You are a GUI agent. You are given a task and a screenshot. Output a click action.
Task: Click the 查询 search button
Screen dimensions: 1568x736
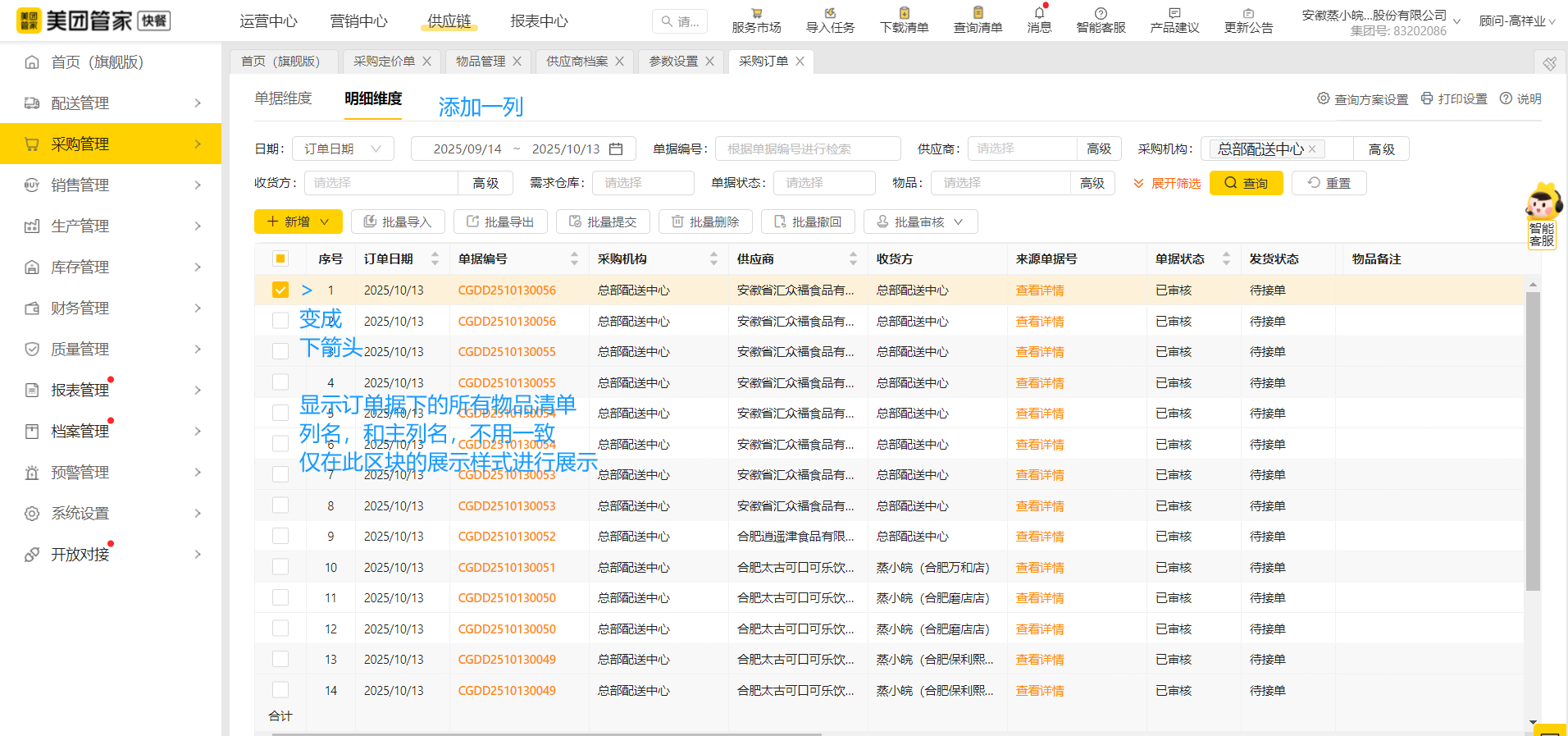coord(1246,183)
